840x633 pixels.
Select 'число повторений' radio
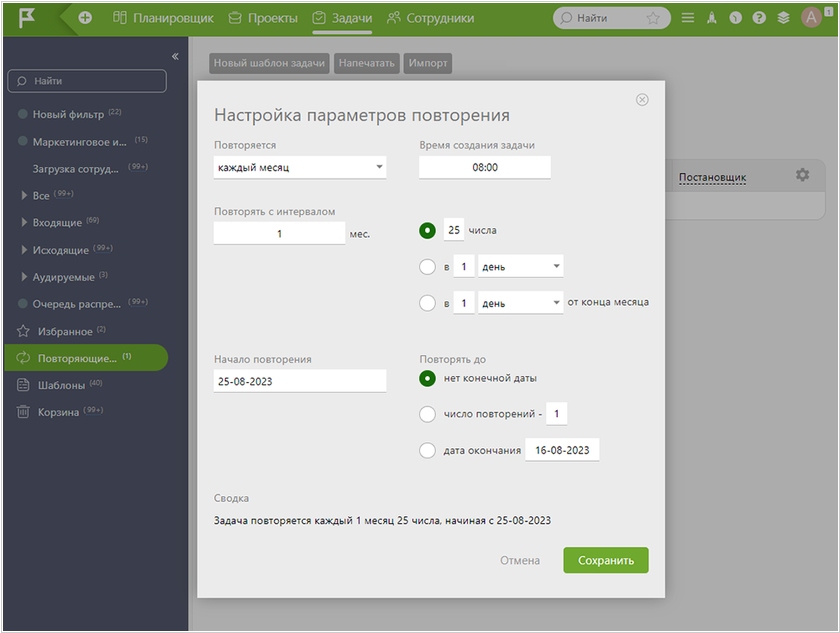pyautogui.click(x=427, y=414)
